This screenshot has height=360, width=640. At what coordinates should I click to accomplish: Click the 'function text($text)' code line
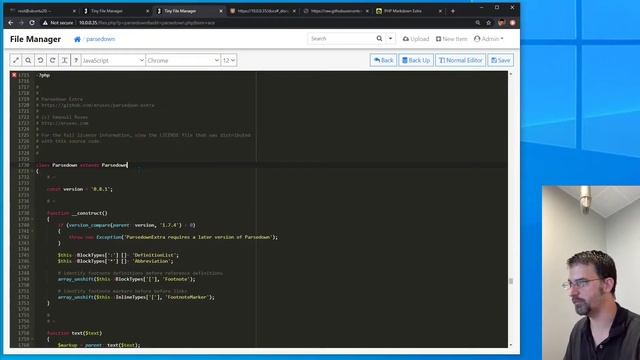tap(74, 333)
